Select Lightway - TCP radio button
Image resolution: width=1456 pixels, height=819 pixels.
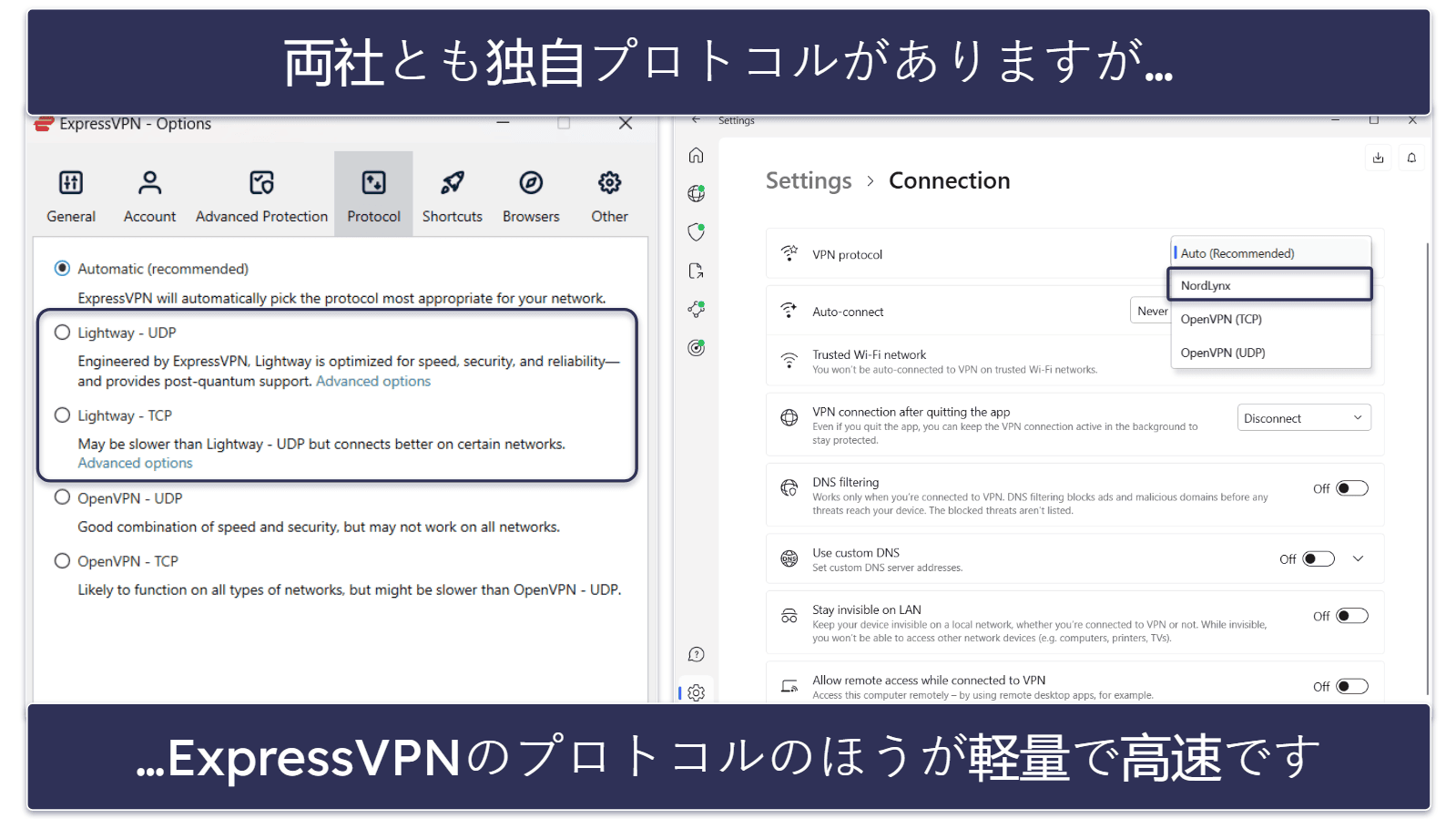tap(62, 415)
